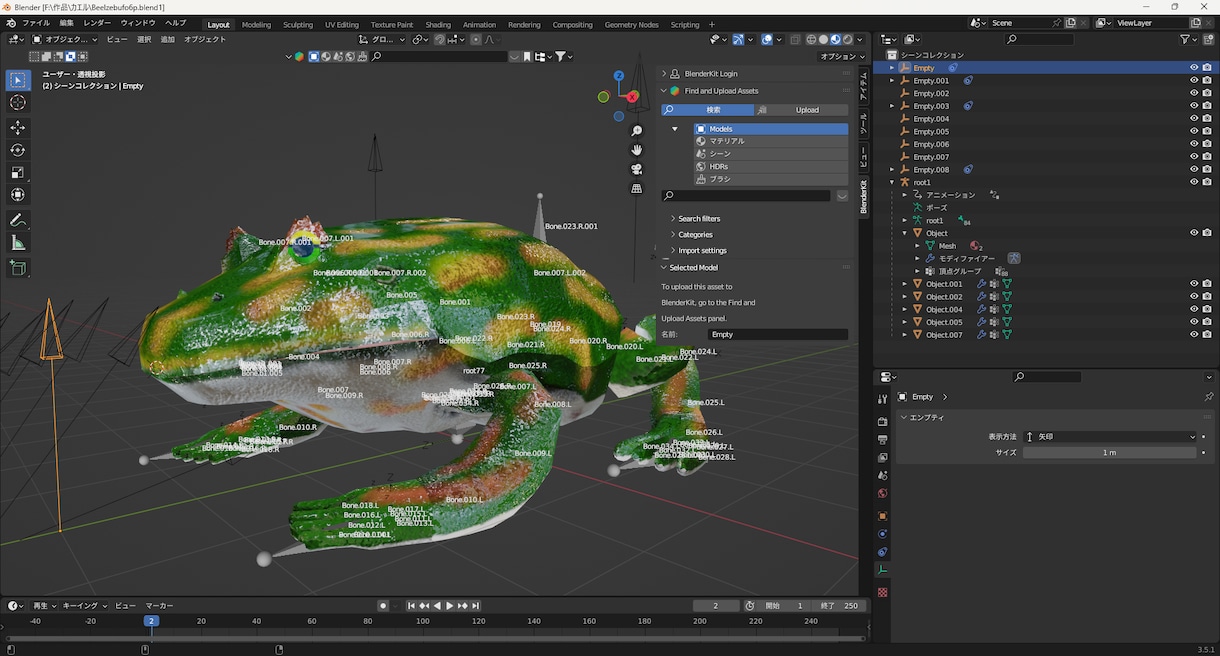Image resolution: width=1220 pixels, height=656 pixels.
Task: Open the timeline キーイング menu
Action: pos(82,606)
